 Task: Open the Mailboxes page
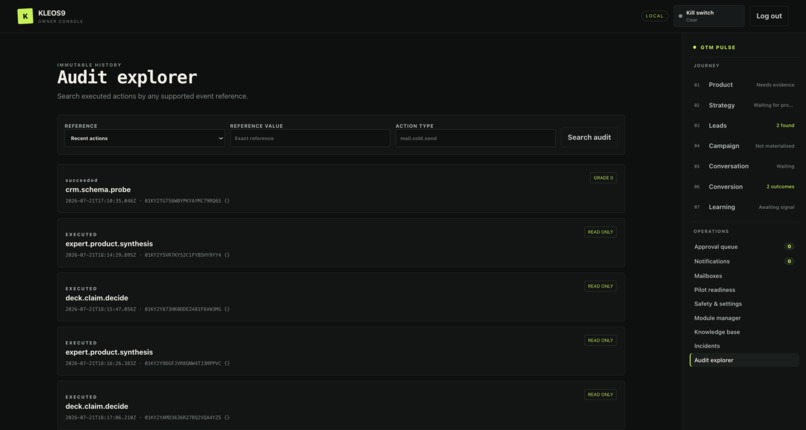744,276
